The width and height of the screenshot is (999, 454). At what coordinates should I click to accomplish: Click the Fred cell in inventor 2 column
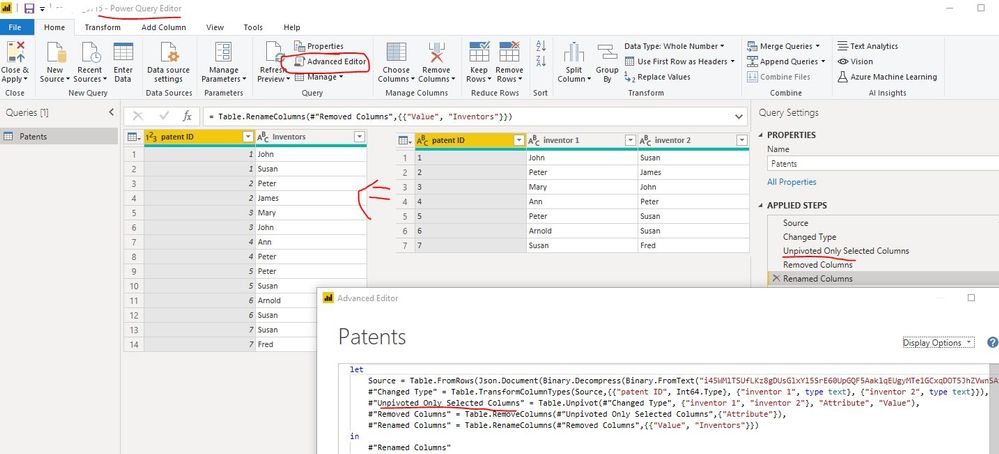[694, 245]
